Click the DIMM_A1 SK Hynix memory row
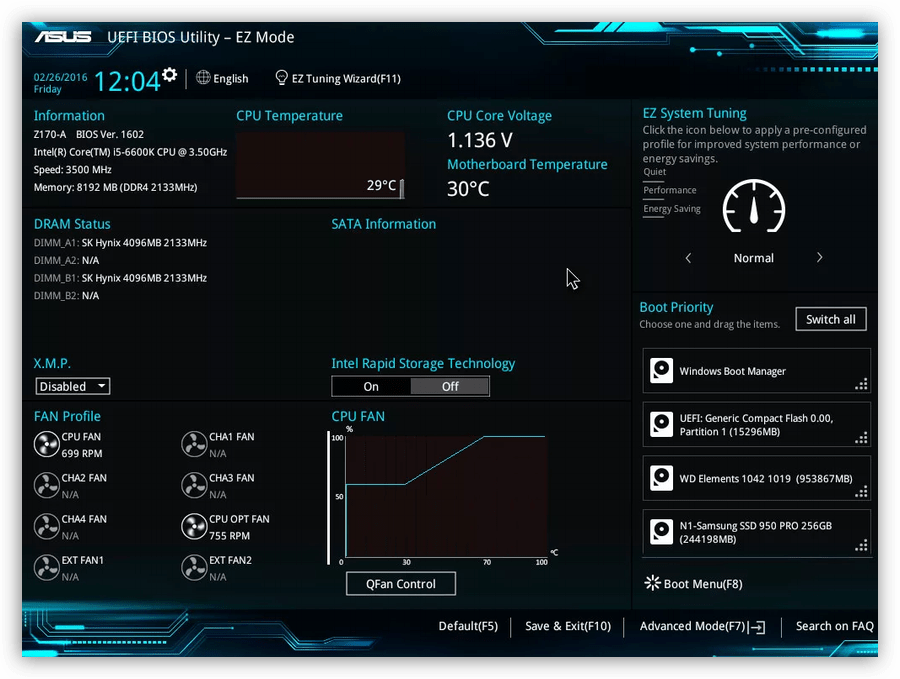The width and height of the screenshot is (900, 679). tap(121, 243)
